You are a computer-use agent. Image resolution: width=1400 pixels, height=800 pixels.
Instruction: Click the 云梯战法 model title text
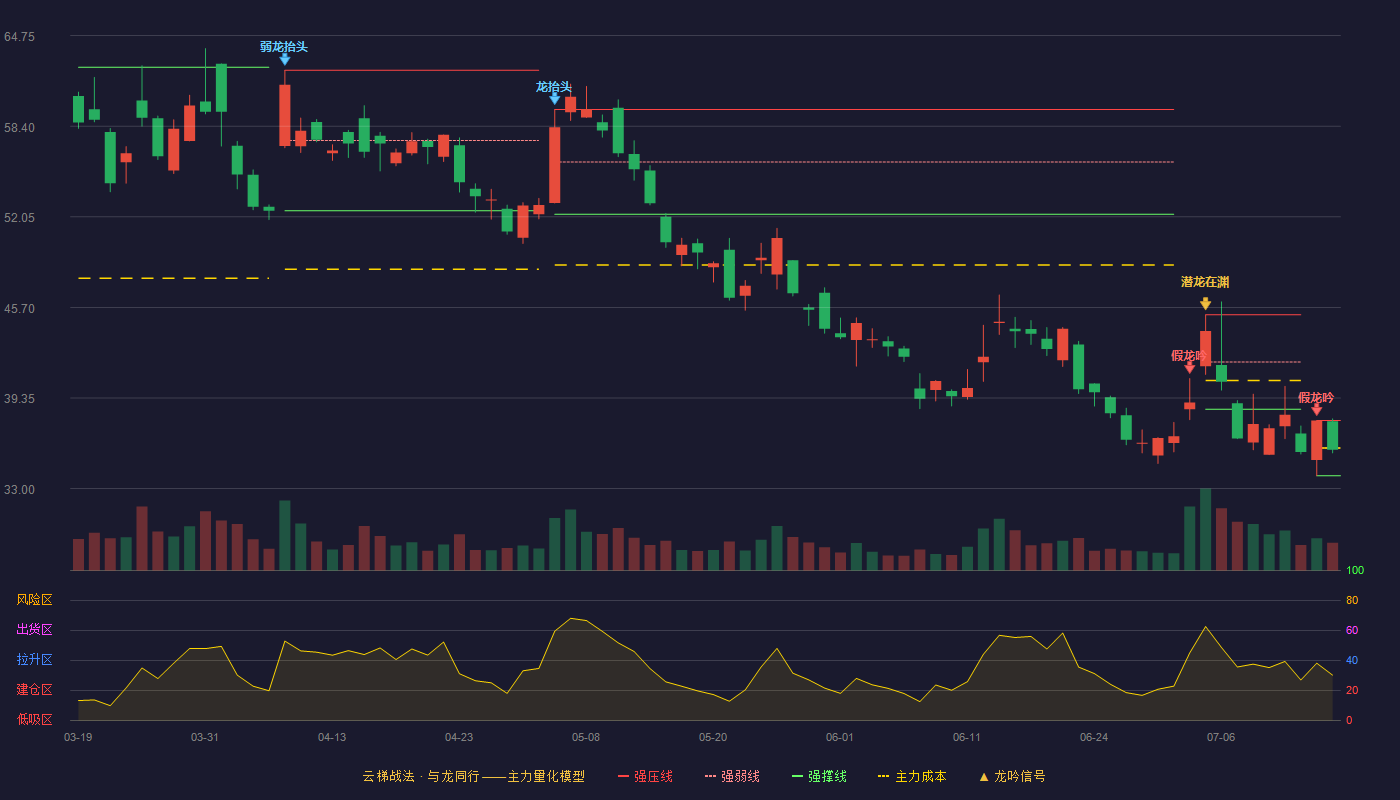point(473,776)
